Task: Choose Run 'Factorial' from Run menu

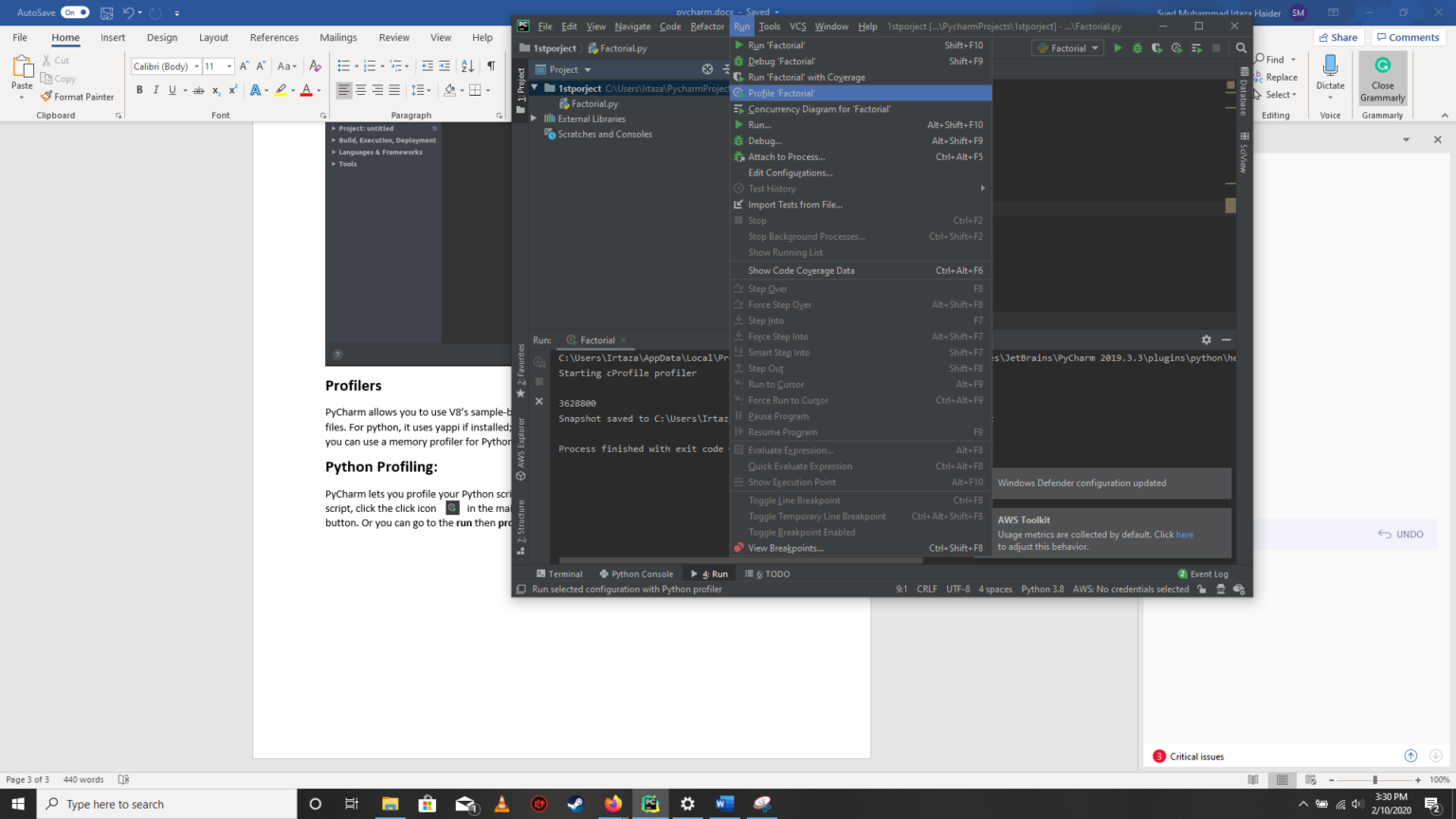Action: click(x=861, y=45)
